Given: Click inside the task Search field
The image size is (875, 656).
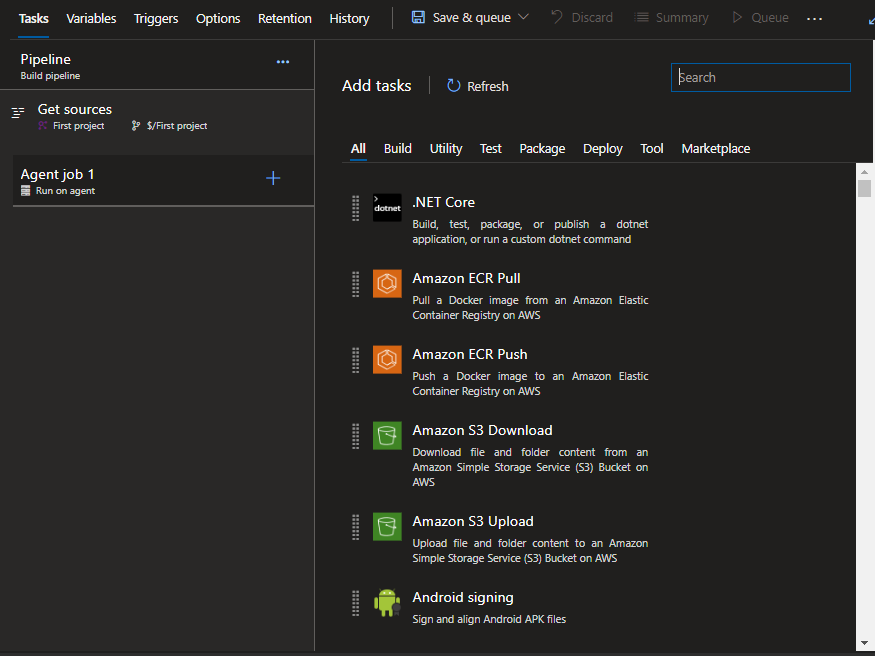Looking at the screenshot, I should click(760, 77).
